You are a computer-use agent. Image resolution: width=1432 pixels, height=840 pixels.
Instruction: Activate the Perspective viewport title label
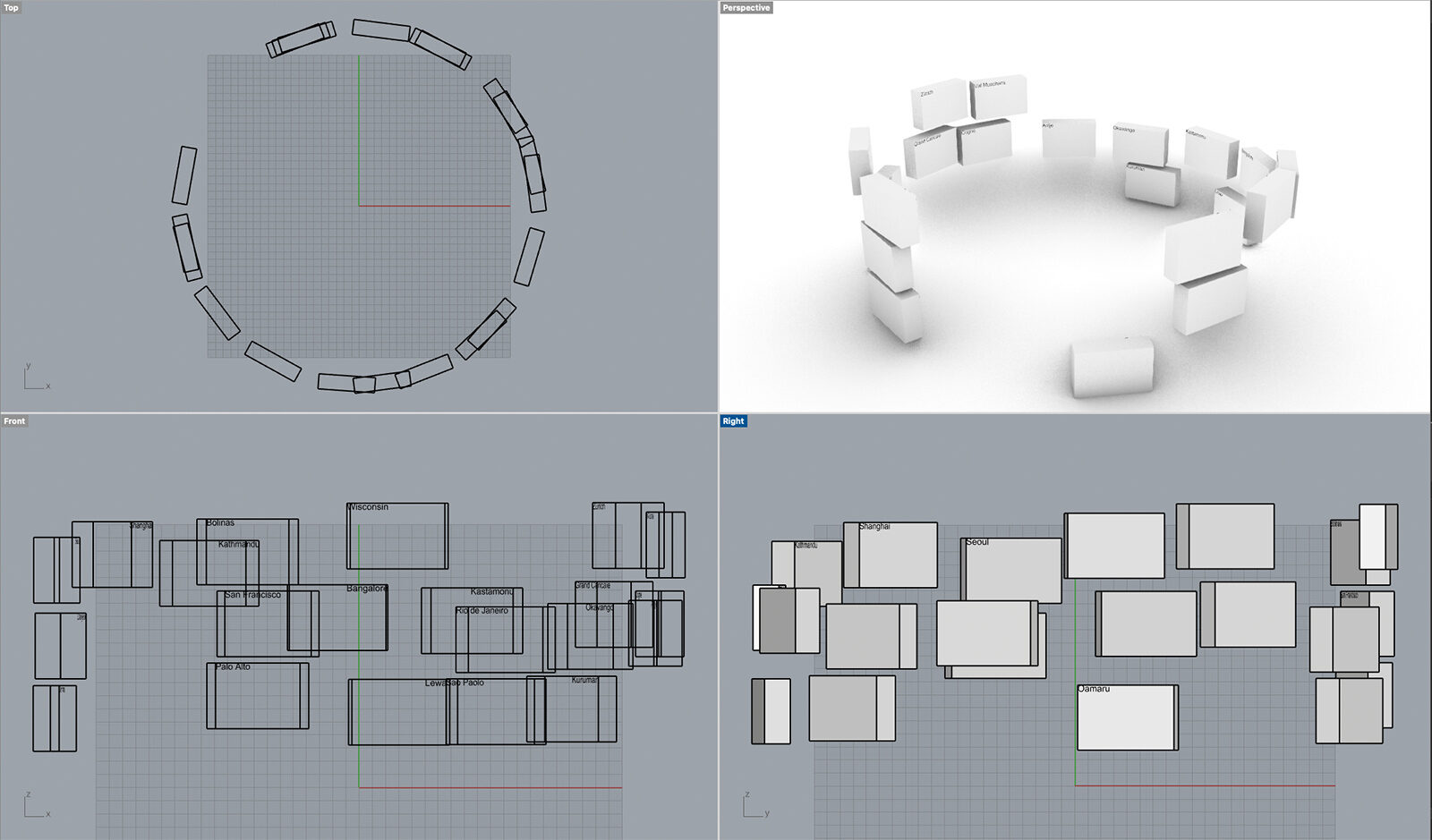pyautogui.click(x=746, y=7)
